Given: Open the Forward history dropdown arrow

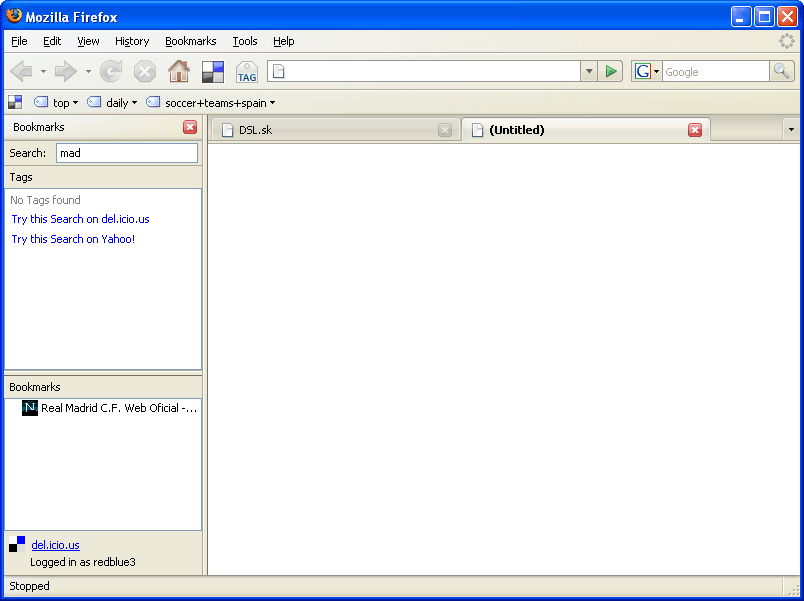Looking at the screenshot, I should click(x=88, y=71).
